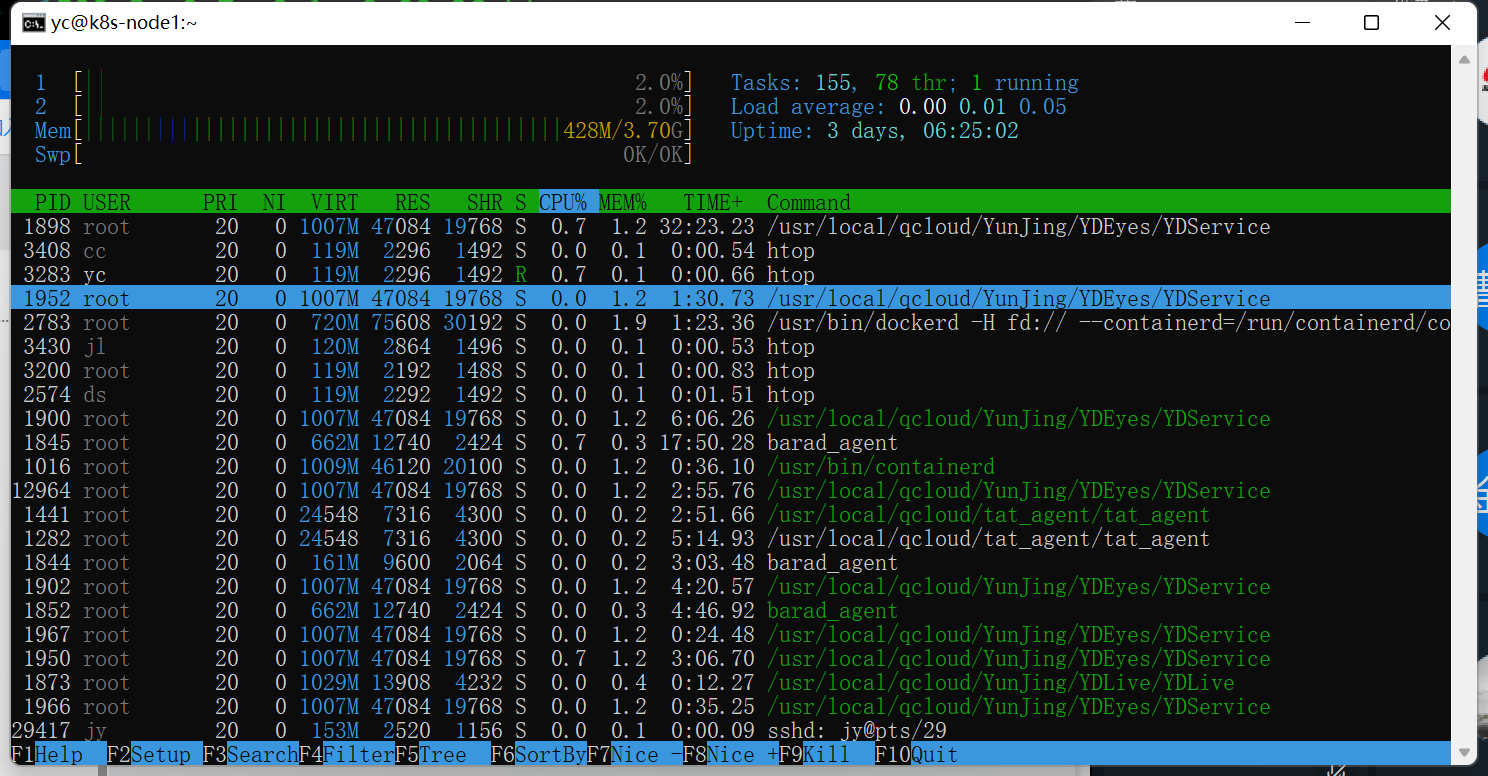This screenshot has height=776, width=1488.
Task: Select the containerd process row, PID 1016
Action: click(731, 467)
